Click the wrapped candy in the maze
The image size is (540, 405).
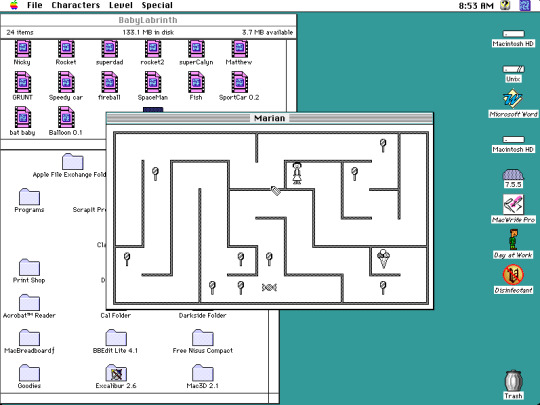(x=269, y=287)
